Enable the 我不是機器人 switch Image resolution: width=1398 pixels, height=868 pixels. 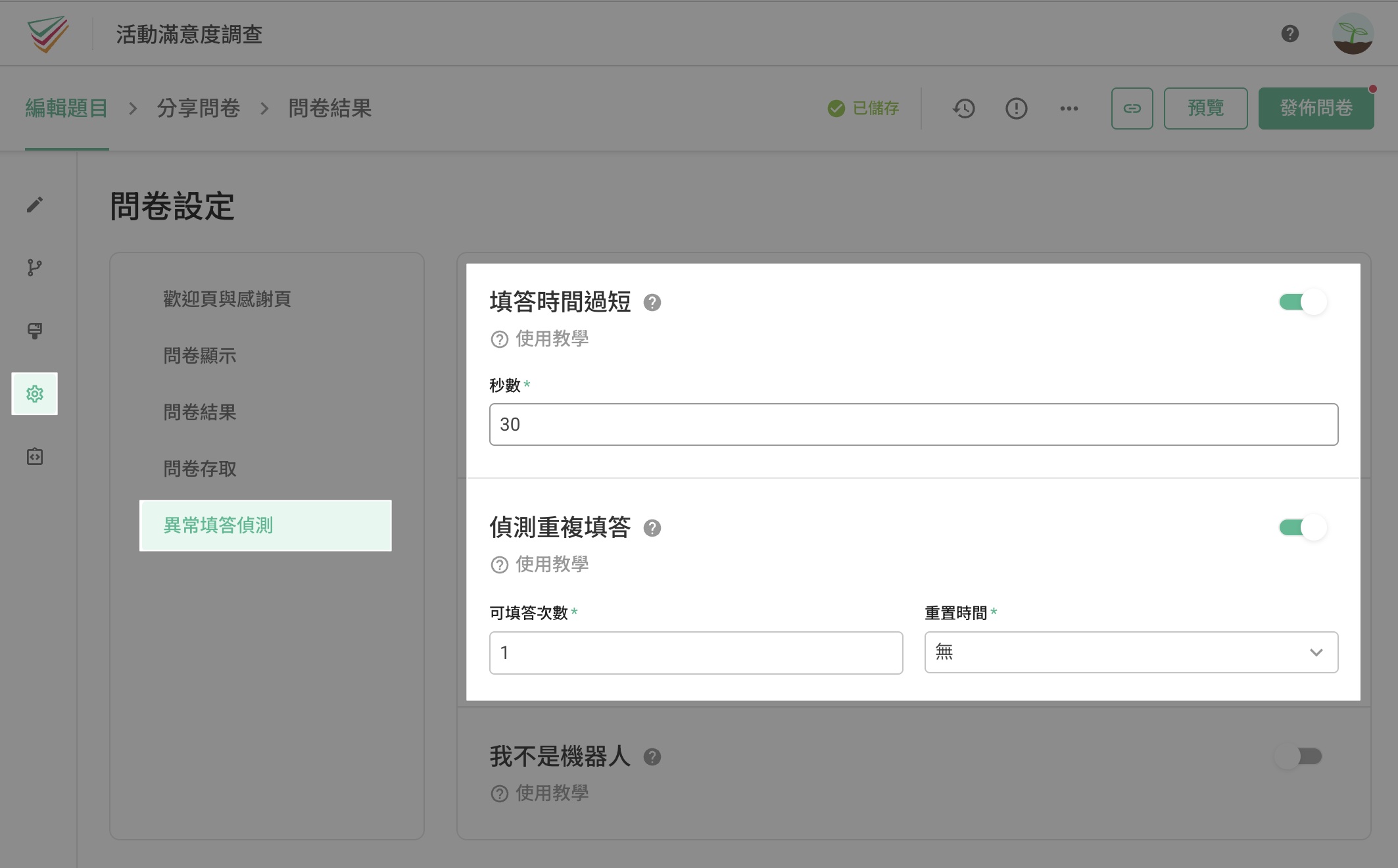click(1299, 756)
